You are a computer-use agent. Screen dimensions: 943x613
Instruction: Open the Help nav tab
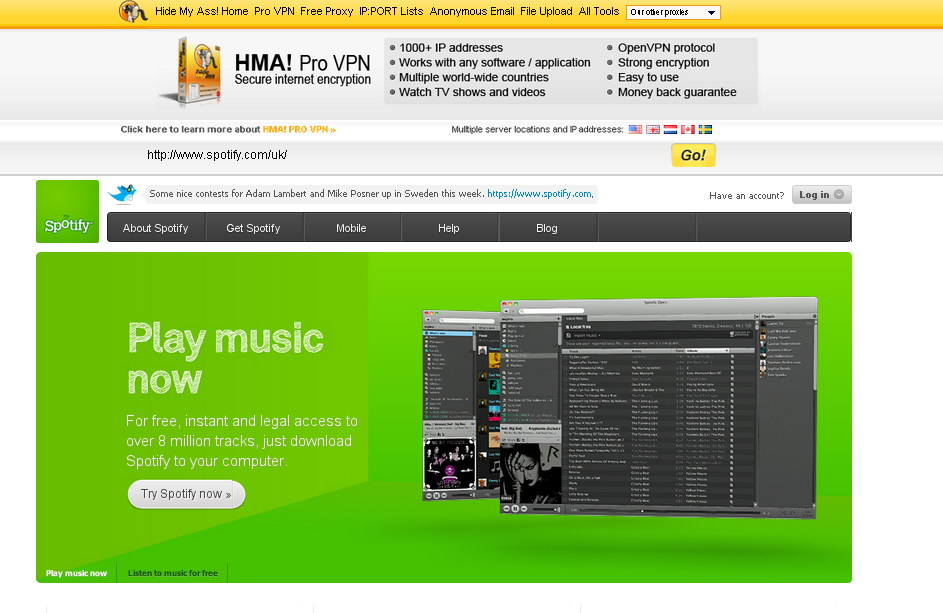449,228
